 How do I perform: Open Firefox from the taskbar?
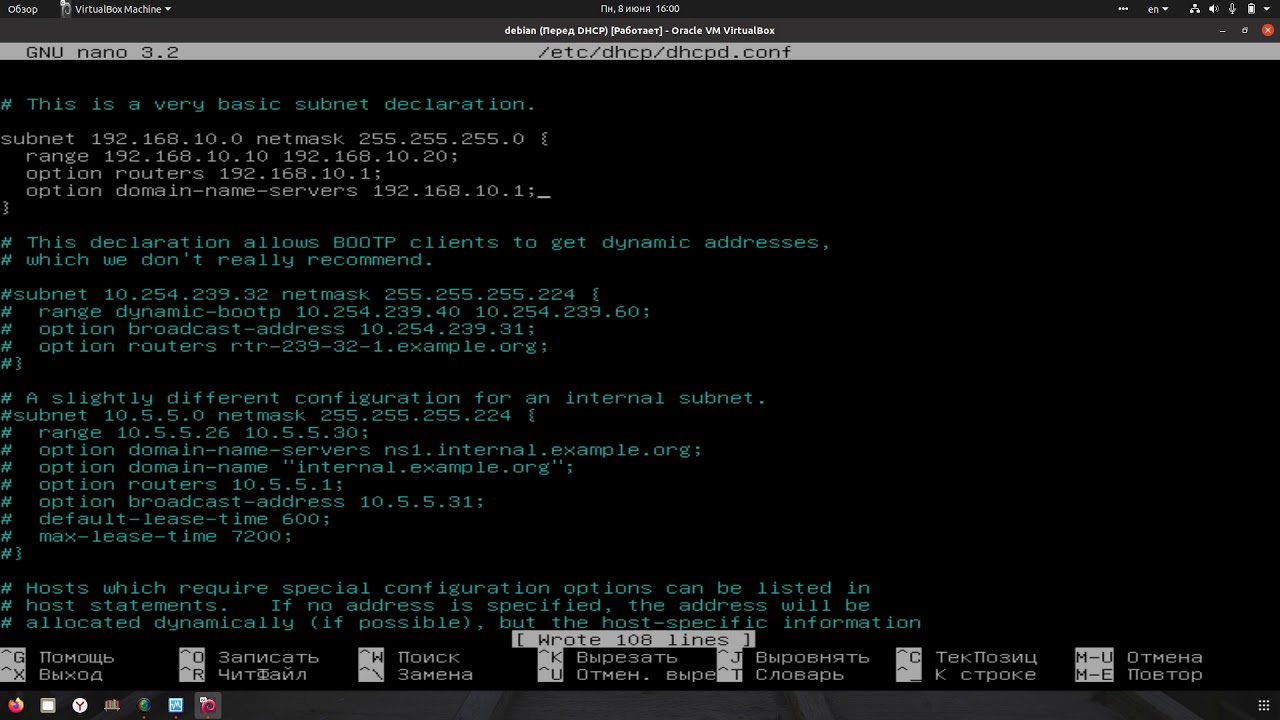15,705
